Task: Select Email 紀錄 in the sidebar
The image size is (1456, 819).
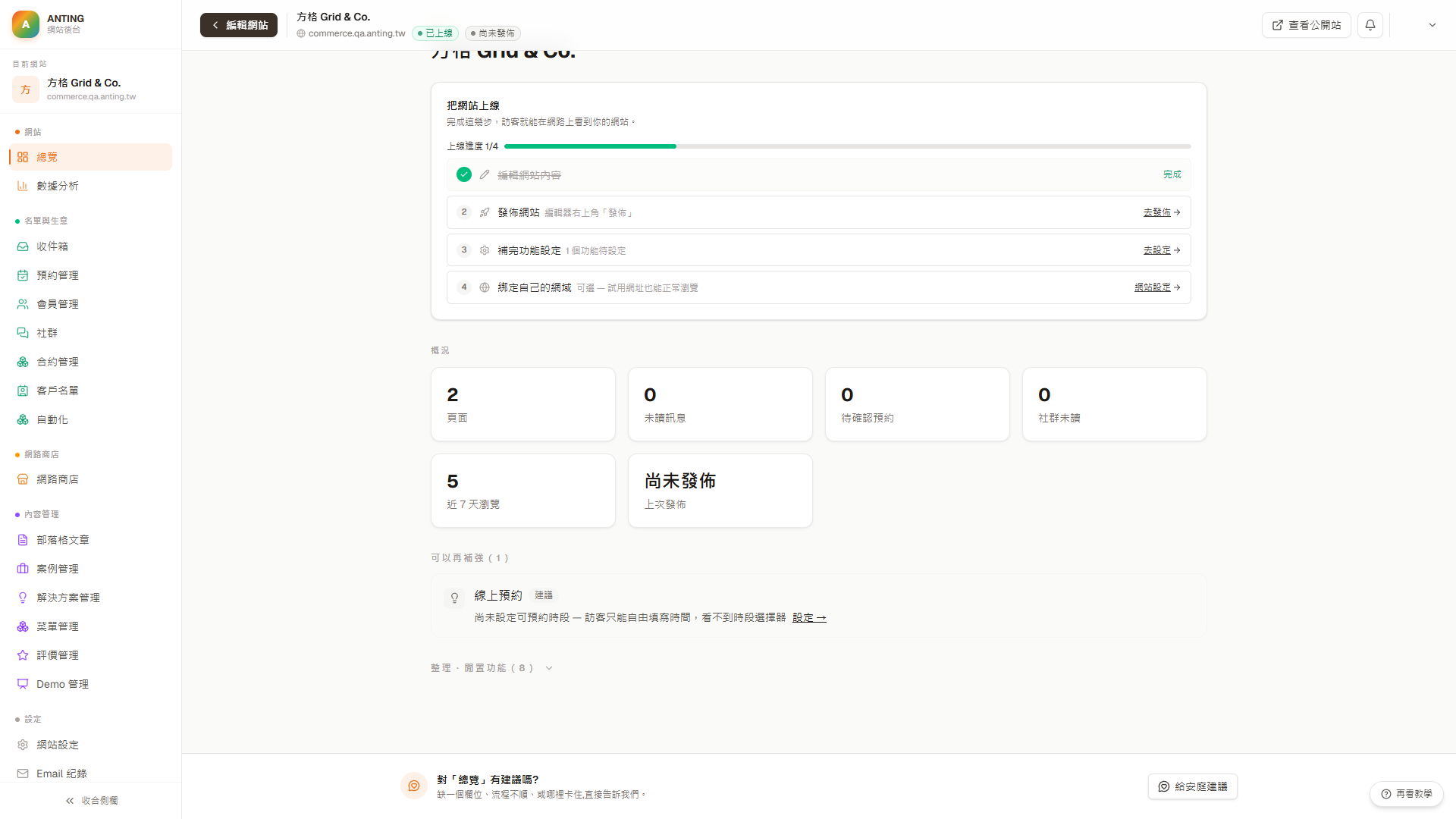Action: pos(91,773)
